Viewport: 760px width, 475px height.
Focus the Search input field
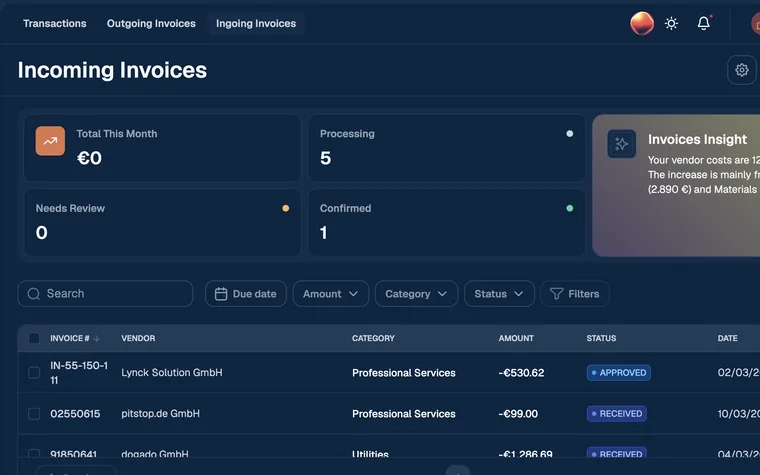[x=105, y=294]
